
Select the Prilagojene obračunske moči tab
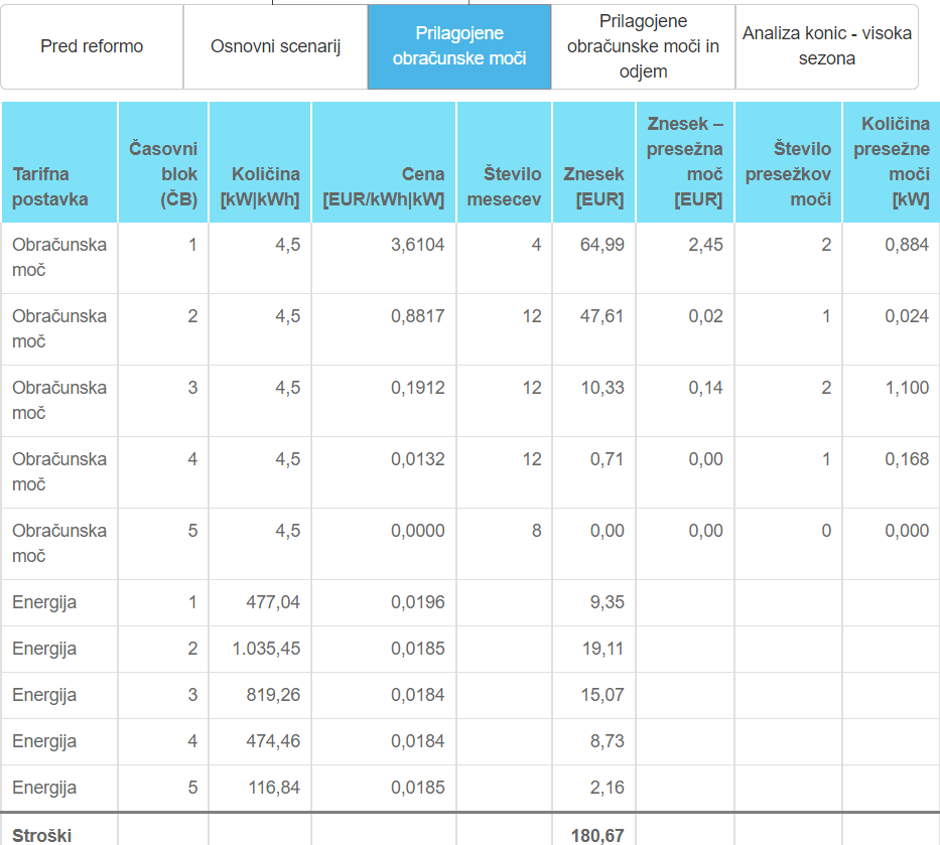pos(459,47)
